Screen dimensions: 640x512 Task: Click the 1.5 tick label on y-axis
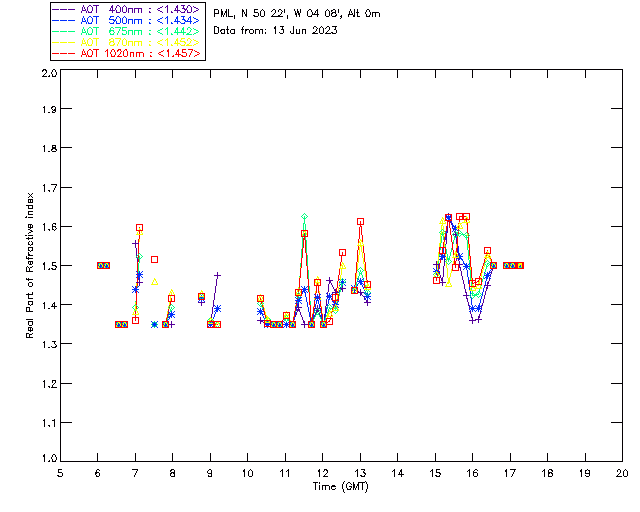[x=48, y=266]
